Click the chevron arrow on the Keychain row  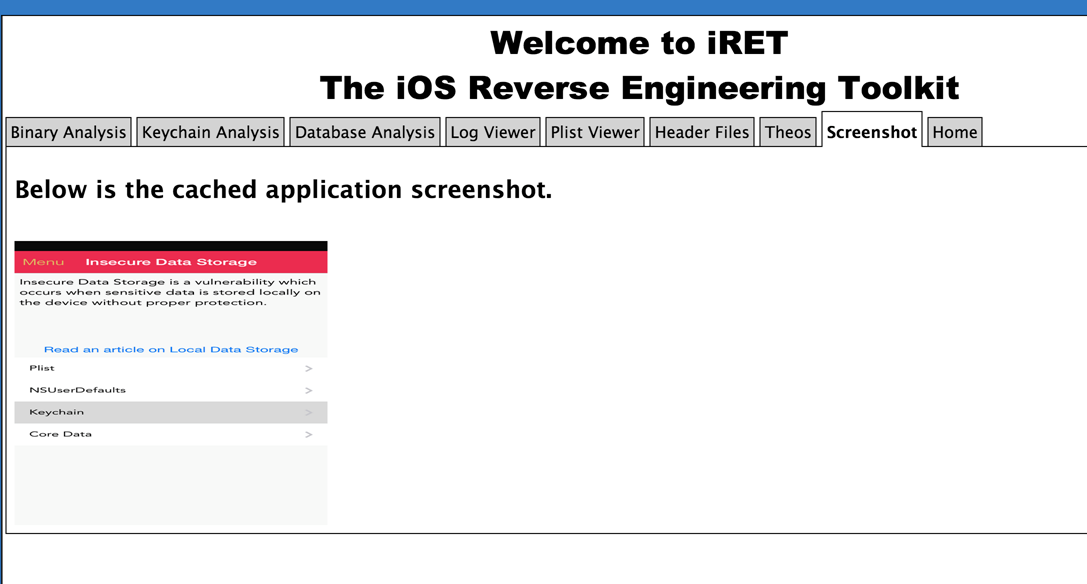[x=308, y=413]
